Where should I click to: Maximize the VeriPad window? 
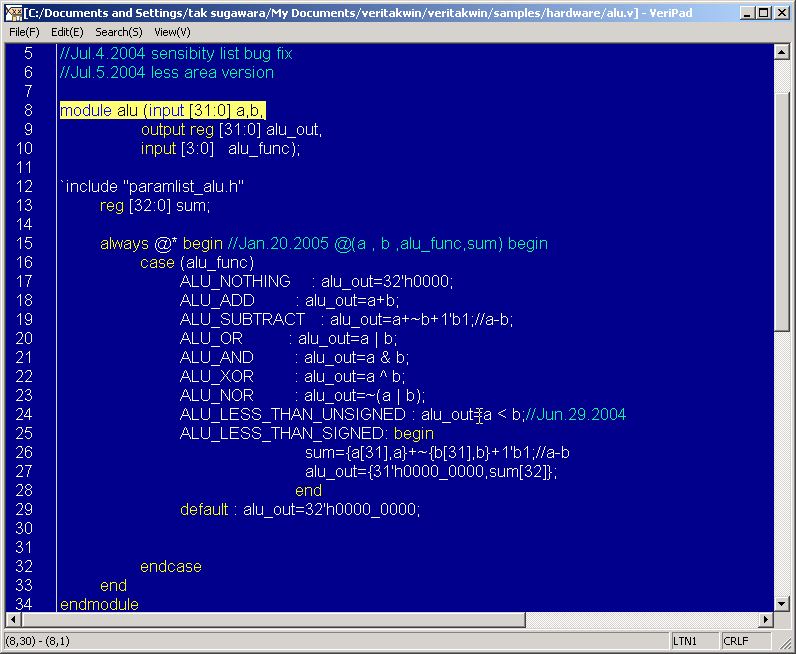[x=764, y=13]
